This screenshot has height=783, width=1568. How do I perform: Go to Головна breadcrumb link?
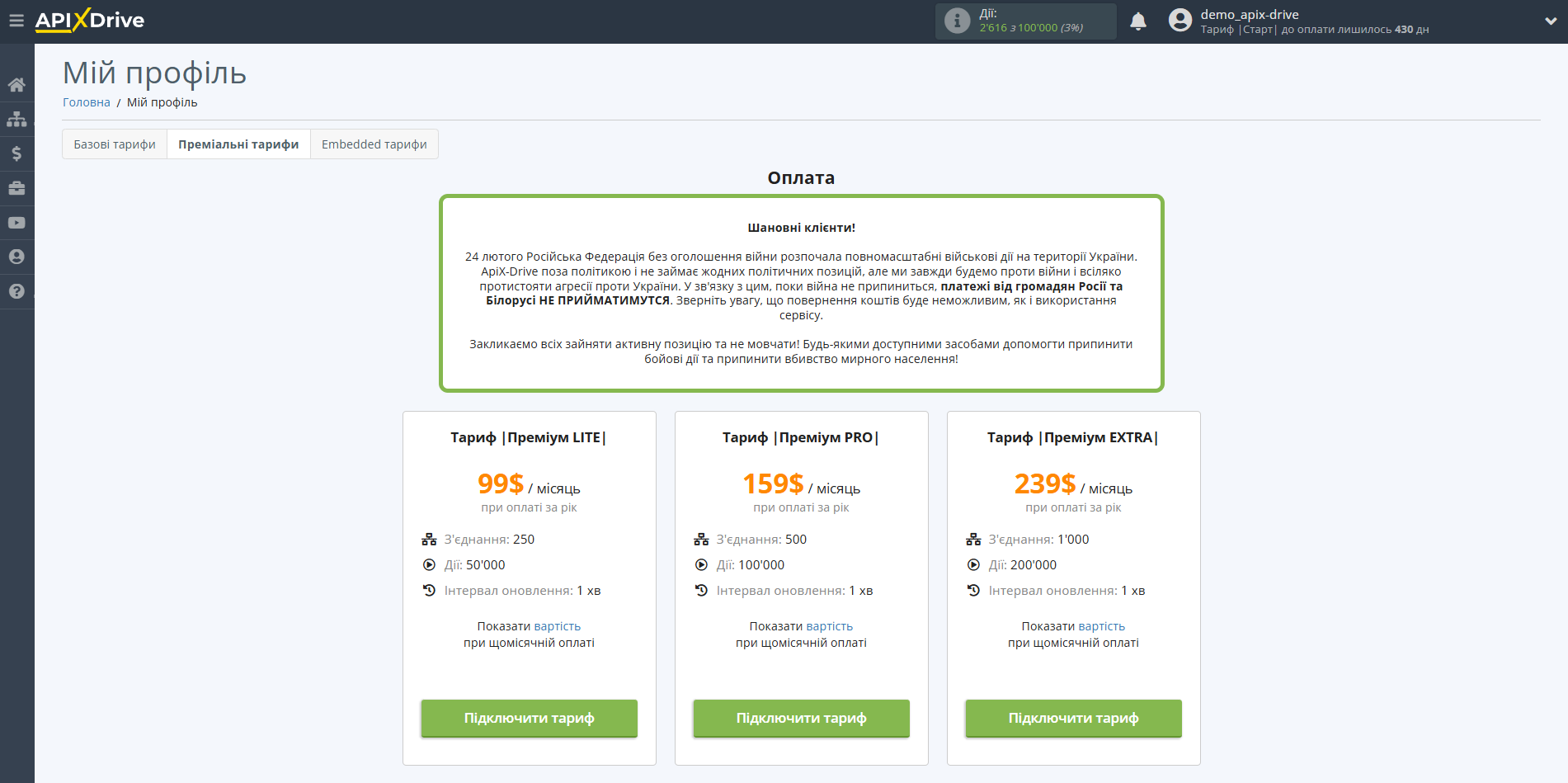pyautogui.click(x=87, y=102)
